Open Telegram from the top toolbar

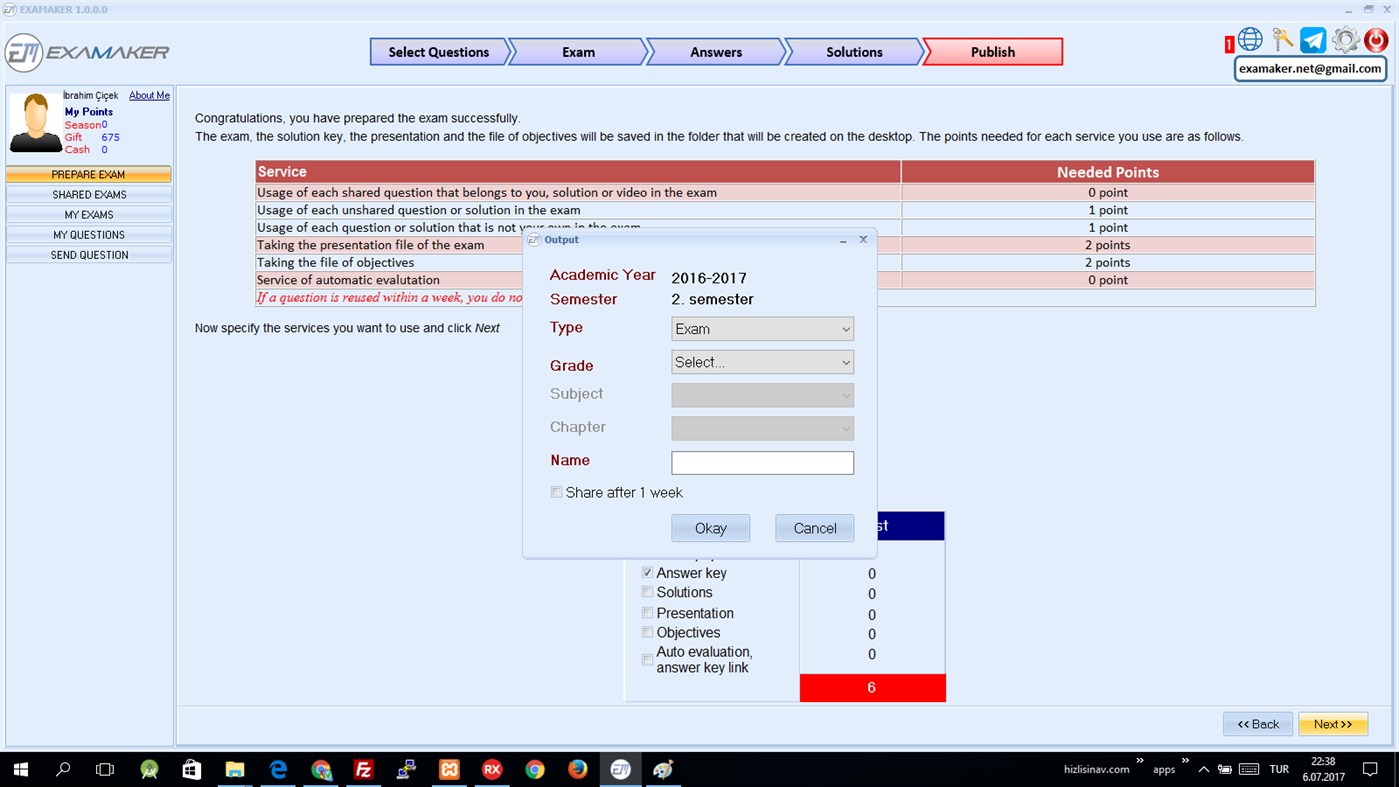[1312, 39]
